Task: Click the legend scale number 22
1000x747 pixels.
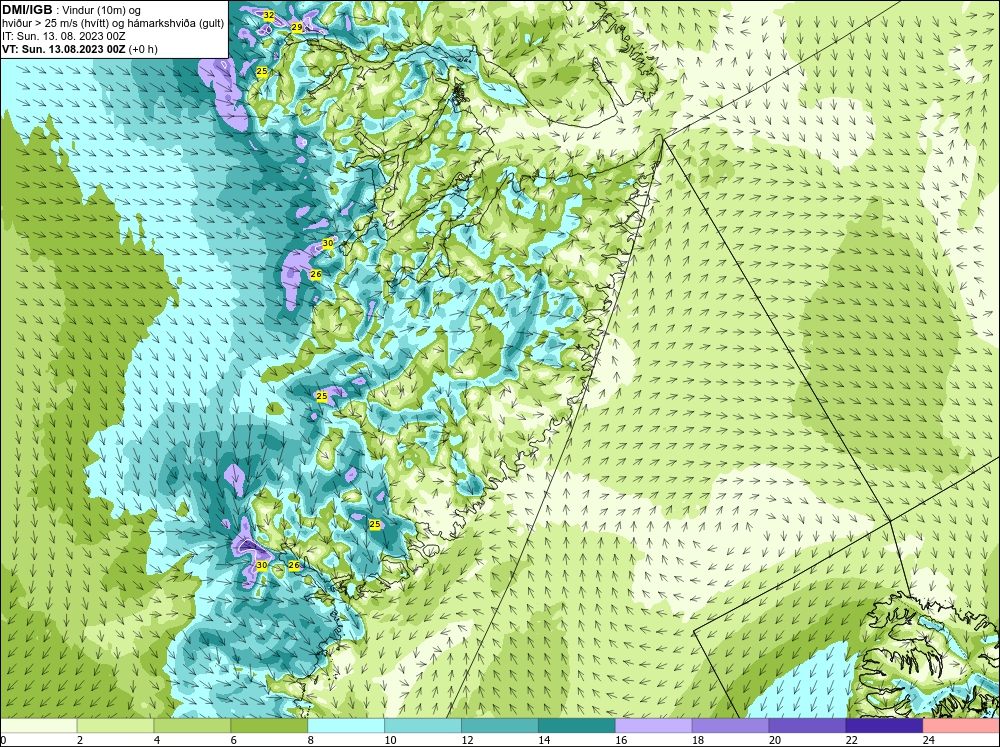Action: tap(851, 740)
